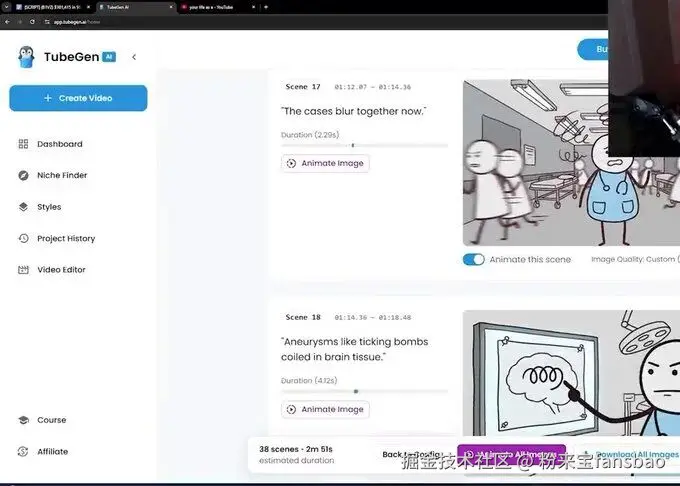680x486 pixels.
Task: Adjust Scene 17 duration slider
Action: (x=364, y=145)
